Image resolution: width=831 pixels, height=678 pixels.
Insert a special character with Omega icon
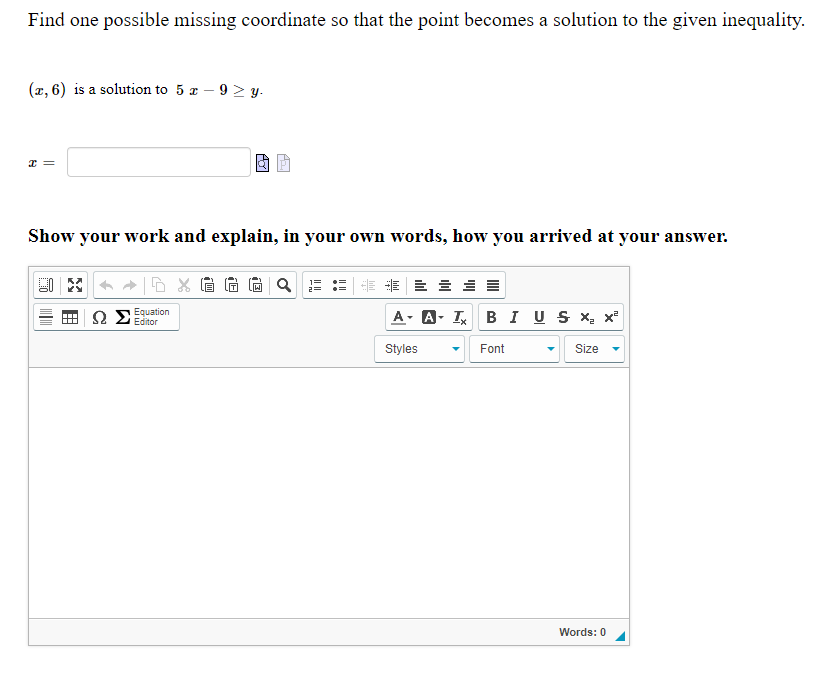(x=98, y=316)
